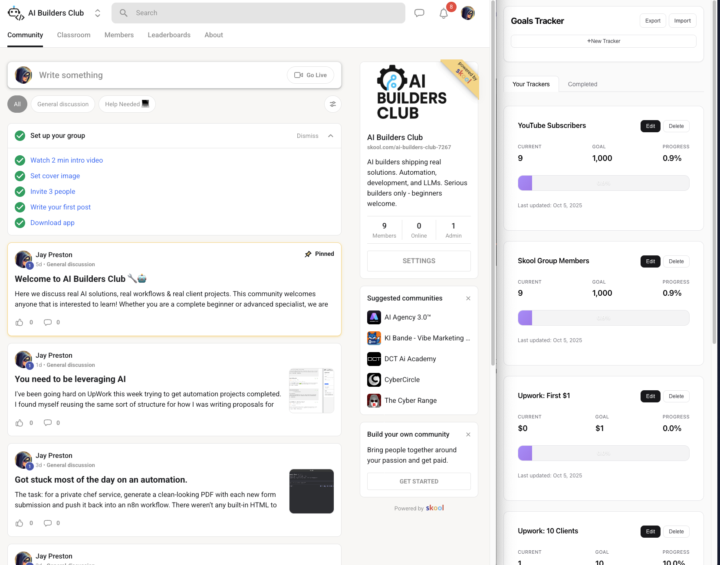Image resolution: width=720 pixels, height=565 pixels.
Task: Open the CyberCircle community icon
Action: [x=374, y=380]
